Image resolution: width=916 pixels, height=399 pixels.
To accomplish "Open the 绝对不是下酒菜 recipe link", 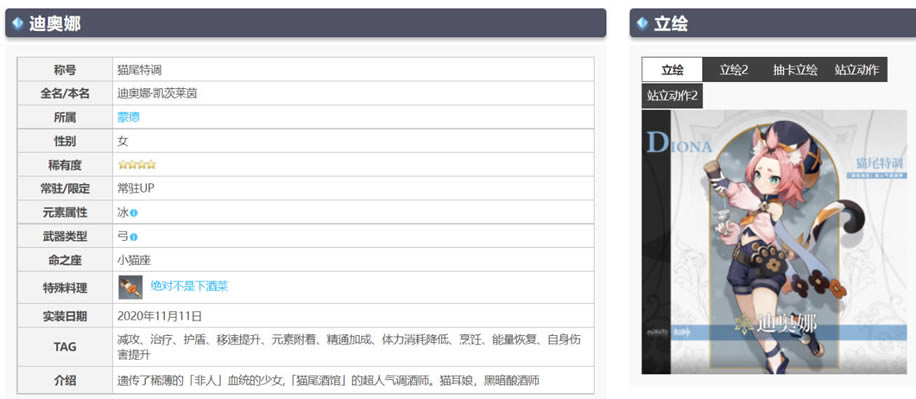I will pos(189,286).
